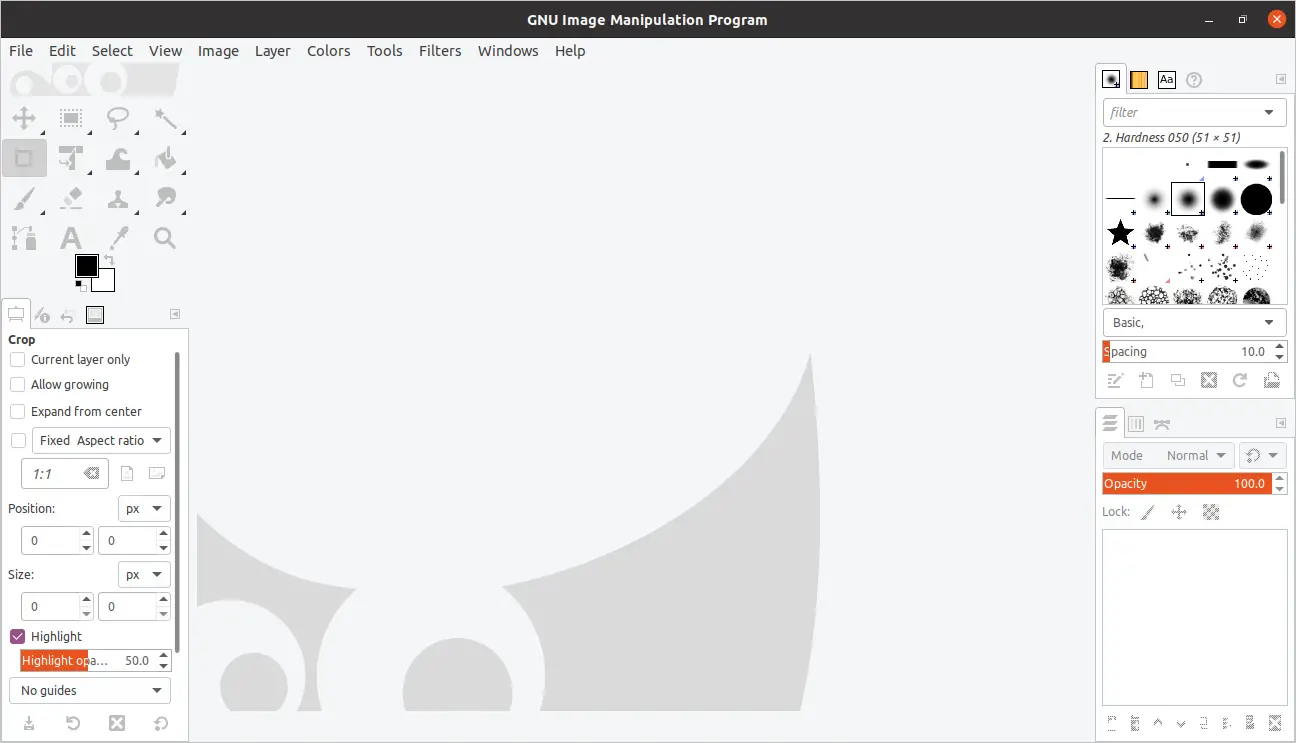Screen dimensions: 1296x743
Task: Open the Edit menu
Action: (62, 51)
